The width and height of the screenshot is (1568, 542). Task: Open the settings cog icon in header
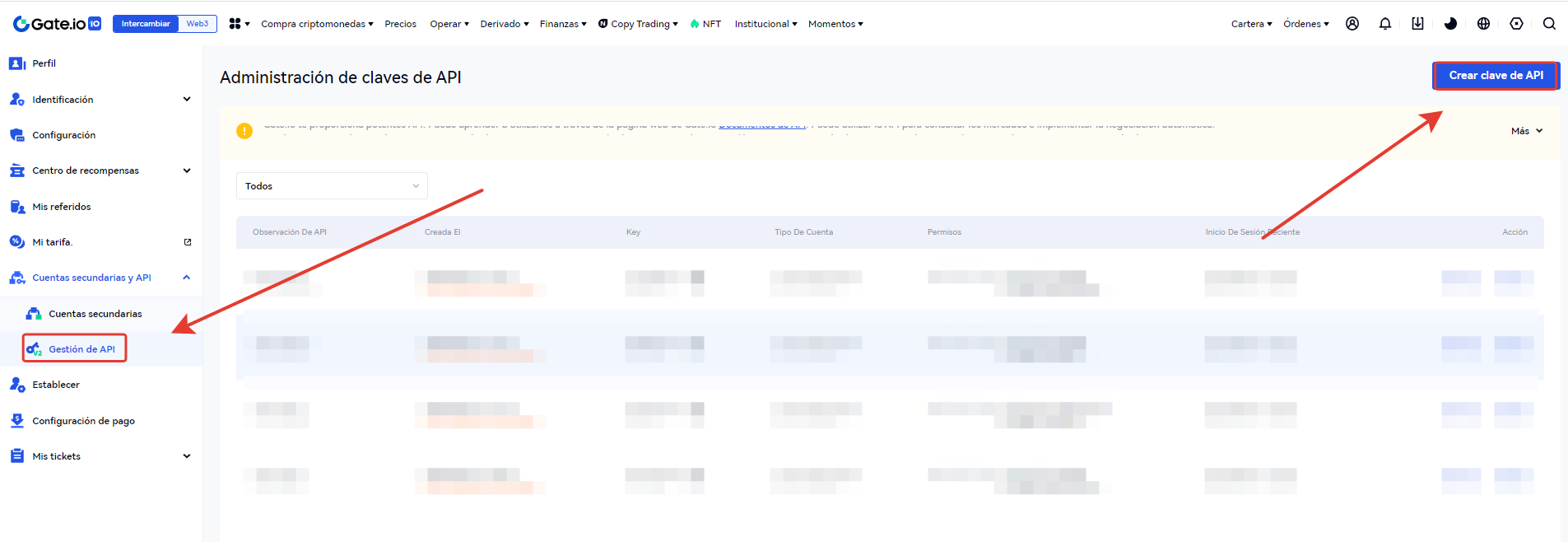1516,24
